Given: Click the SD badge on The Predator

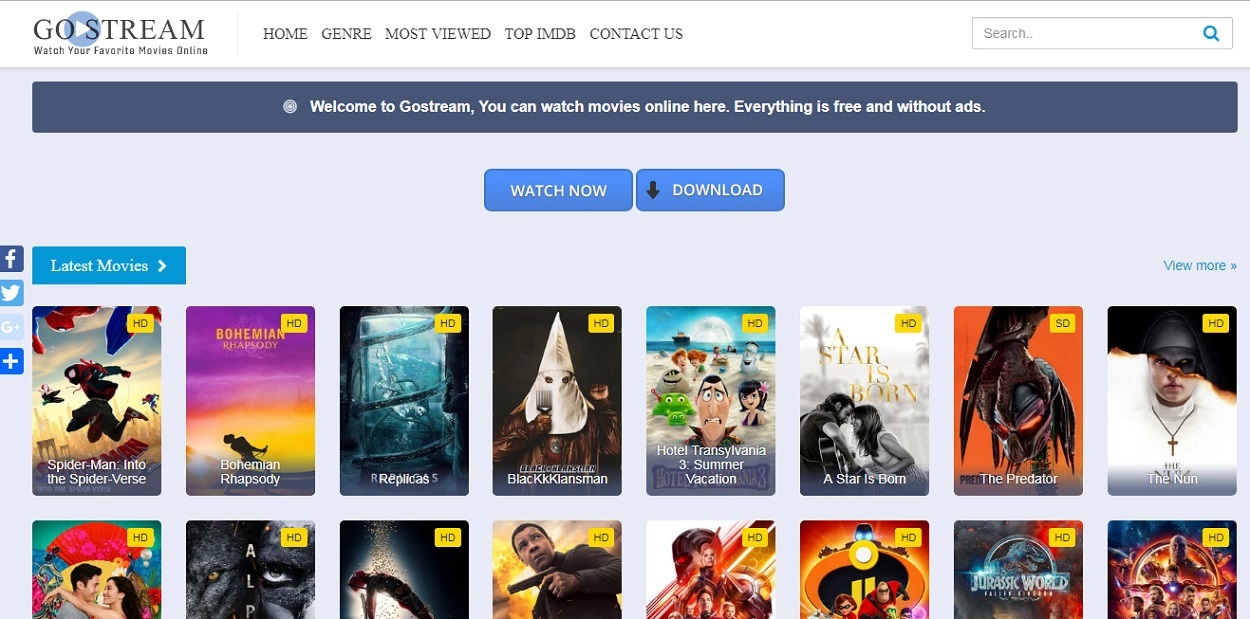Looking at the screenshot, I should (1062, 323).
